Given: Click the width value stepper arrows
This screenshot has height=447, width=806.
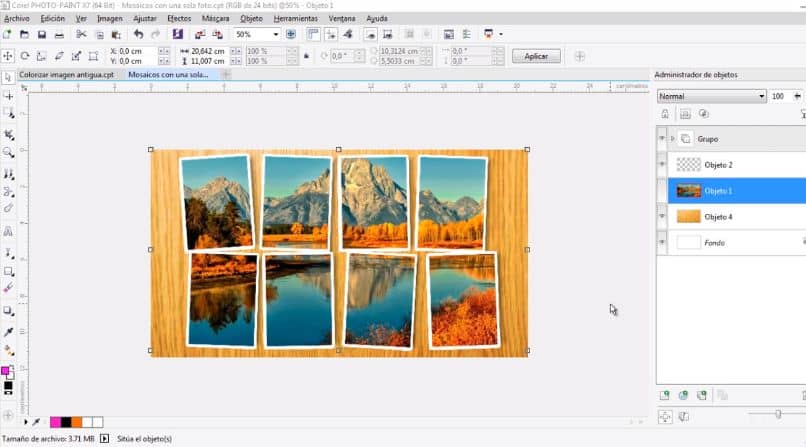Looking at the screenshot, I should click(236, 51).
